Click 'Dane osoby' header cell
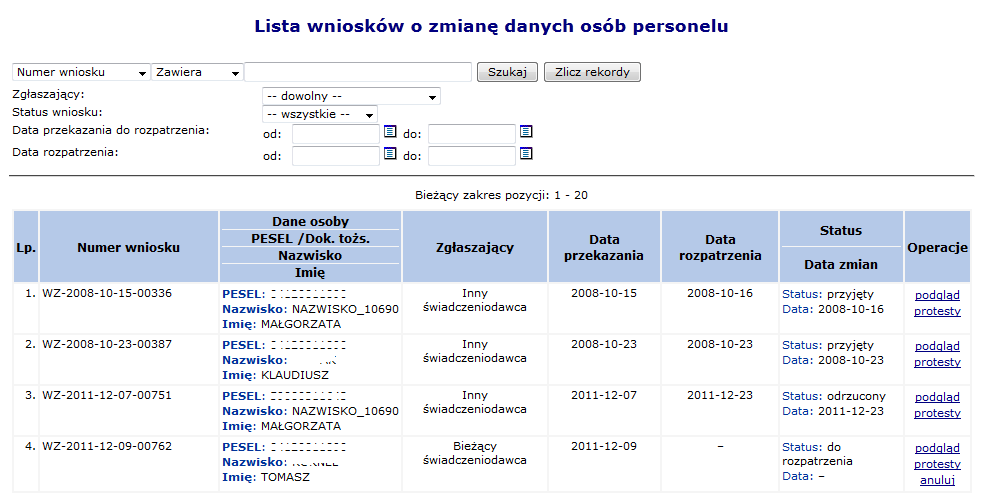Viewport: 983px width, 502px height. (x=310, y=221)
